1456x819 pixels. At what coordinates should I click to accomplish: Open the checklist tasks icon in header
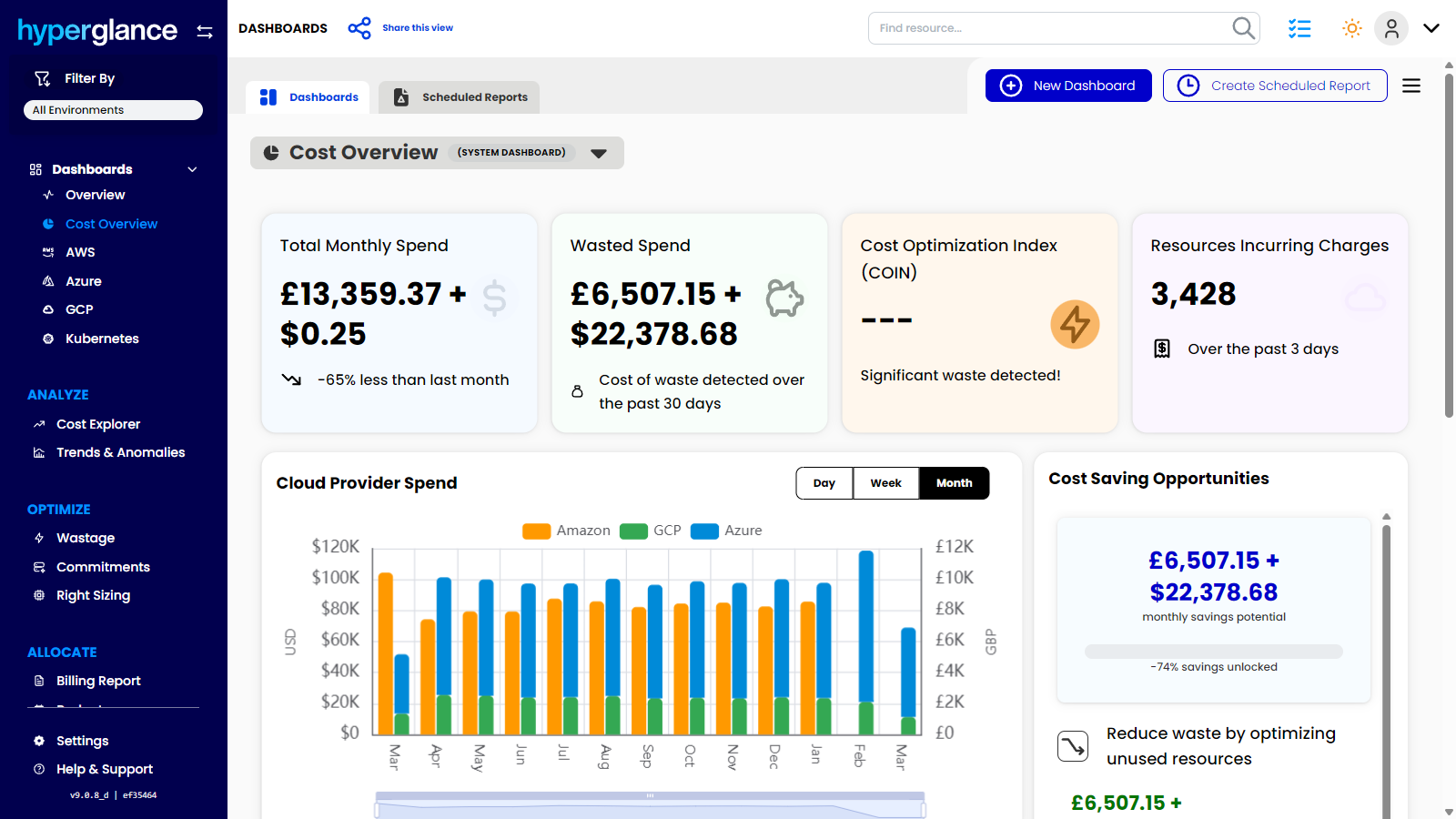coord(1299,28)
